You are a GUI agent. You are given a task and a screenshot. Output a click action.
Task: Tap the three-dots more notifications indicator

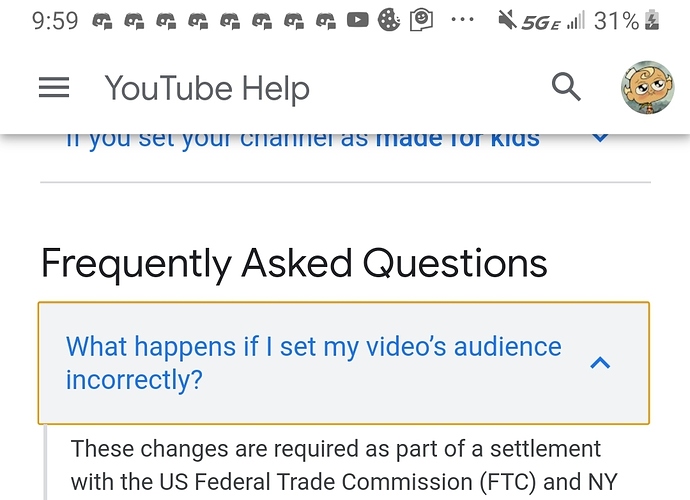[462, 21]
